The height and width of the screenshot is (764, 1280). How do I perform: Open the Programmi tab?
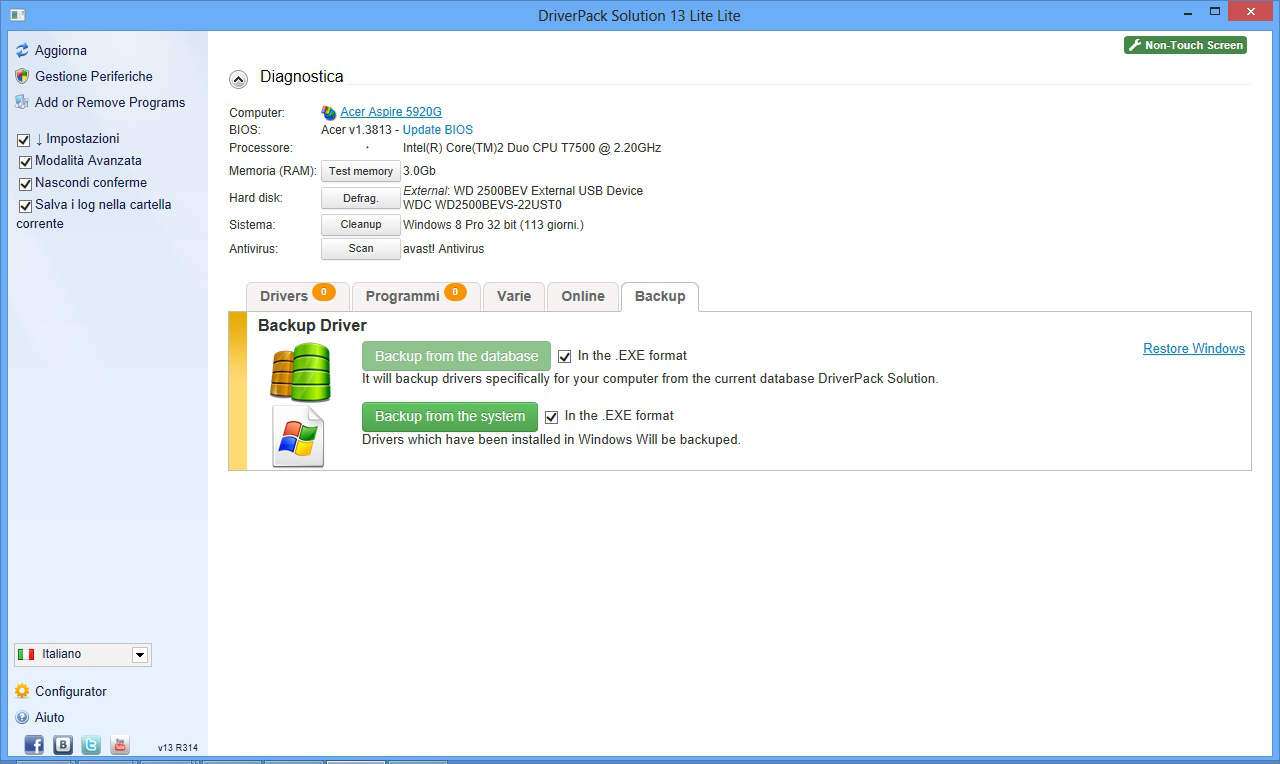pos(402,296)
